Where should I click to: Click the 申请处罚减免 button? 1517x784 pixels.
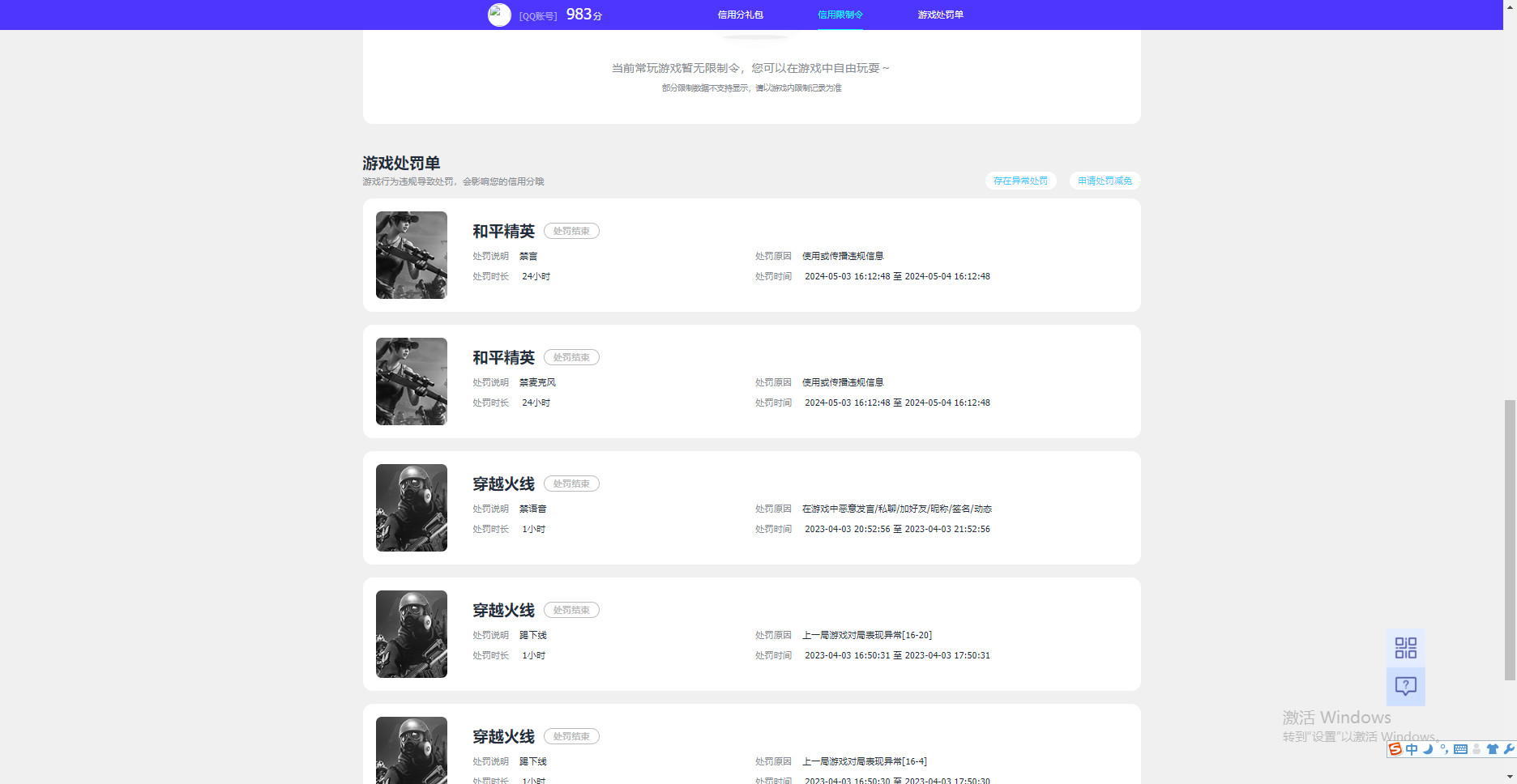1105,181
